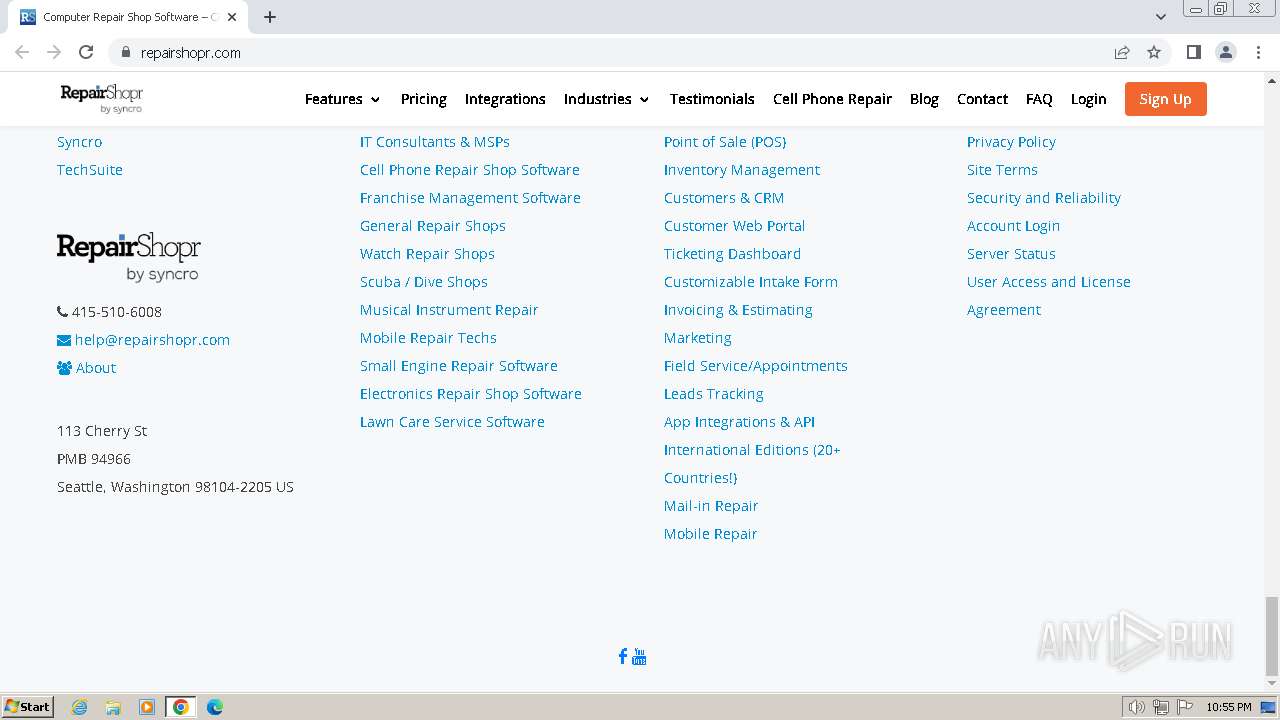Click the orange Sign Up button
Image resolution: width=1280 pixels, height=720 pixels.
coord(1165,99)
